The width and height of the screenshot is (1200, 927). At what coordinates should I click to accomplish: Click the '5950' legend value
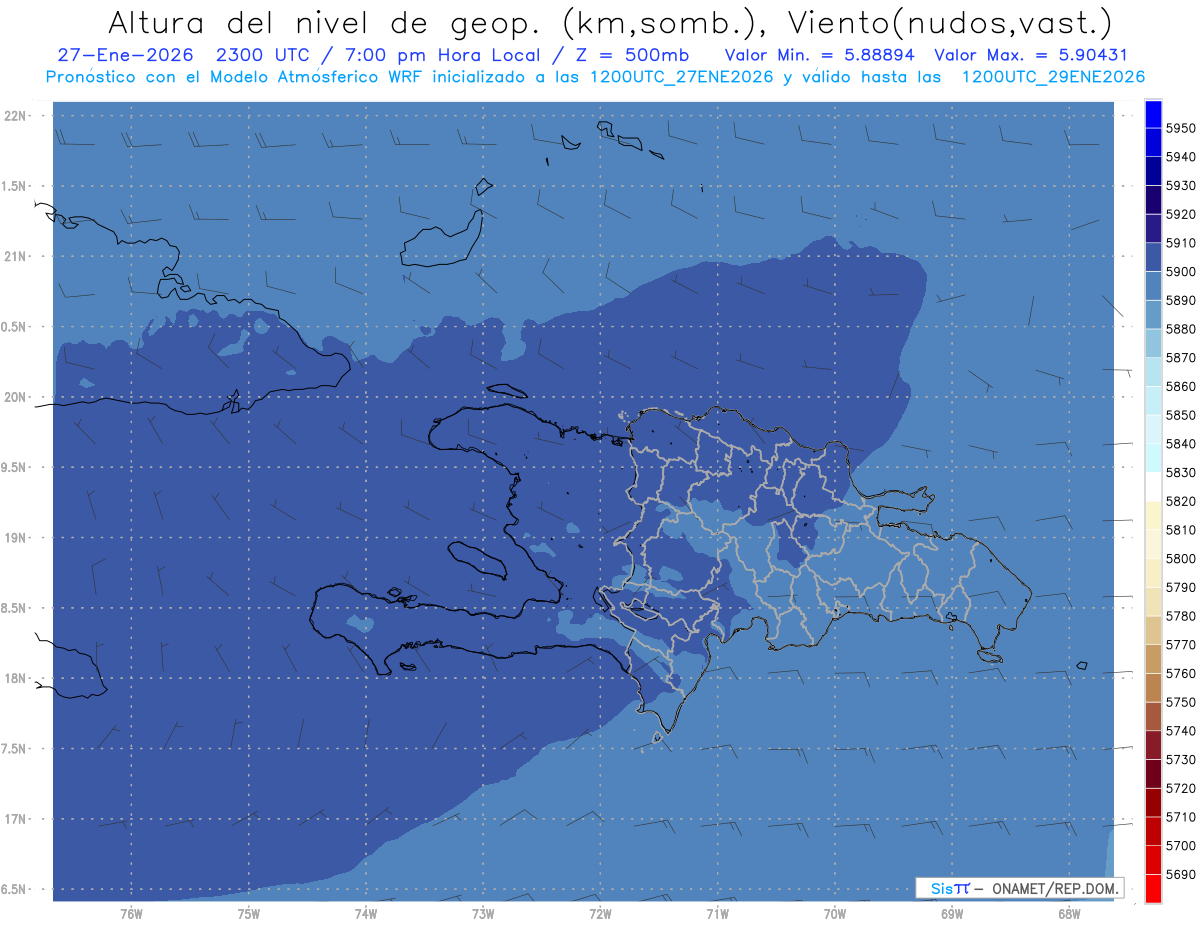(1181, 129)
